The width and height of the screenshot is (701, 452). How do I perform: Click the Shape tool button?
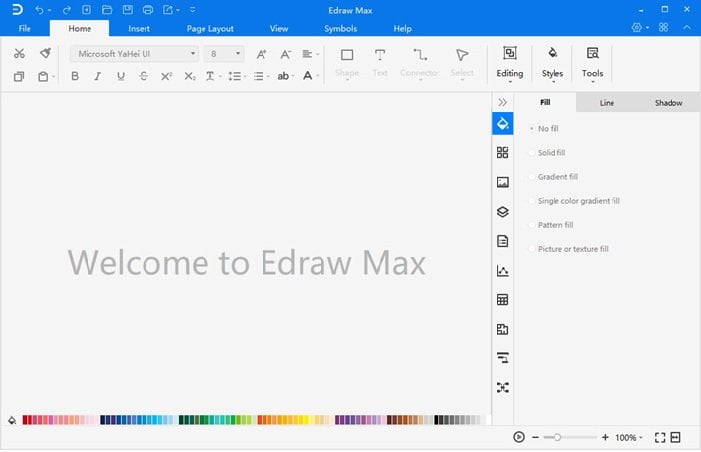click(347, 63)
